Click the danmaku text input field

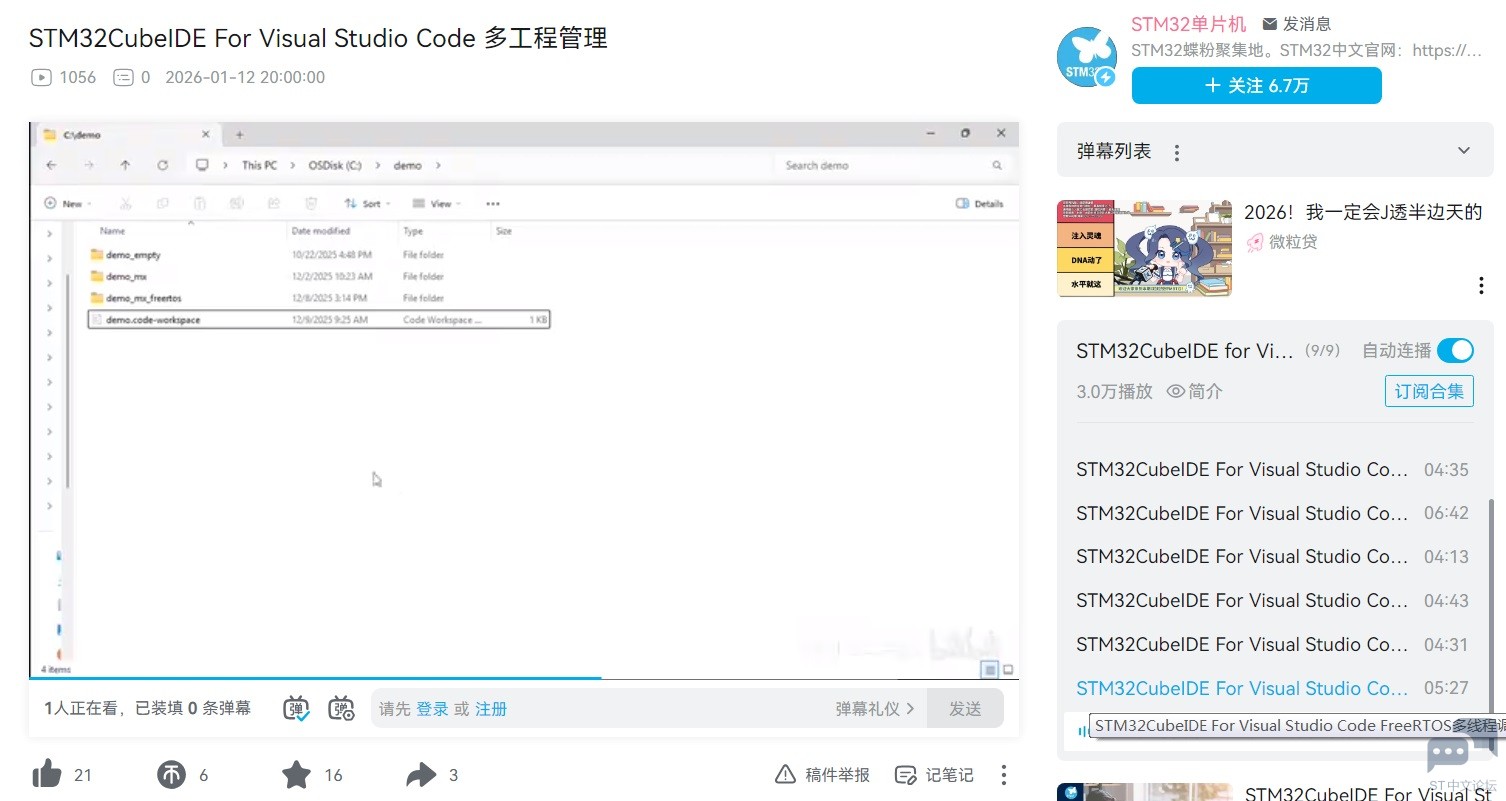pyautogui.click(x=649, y=708)
